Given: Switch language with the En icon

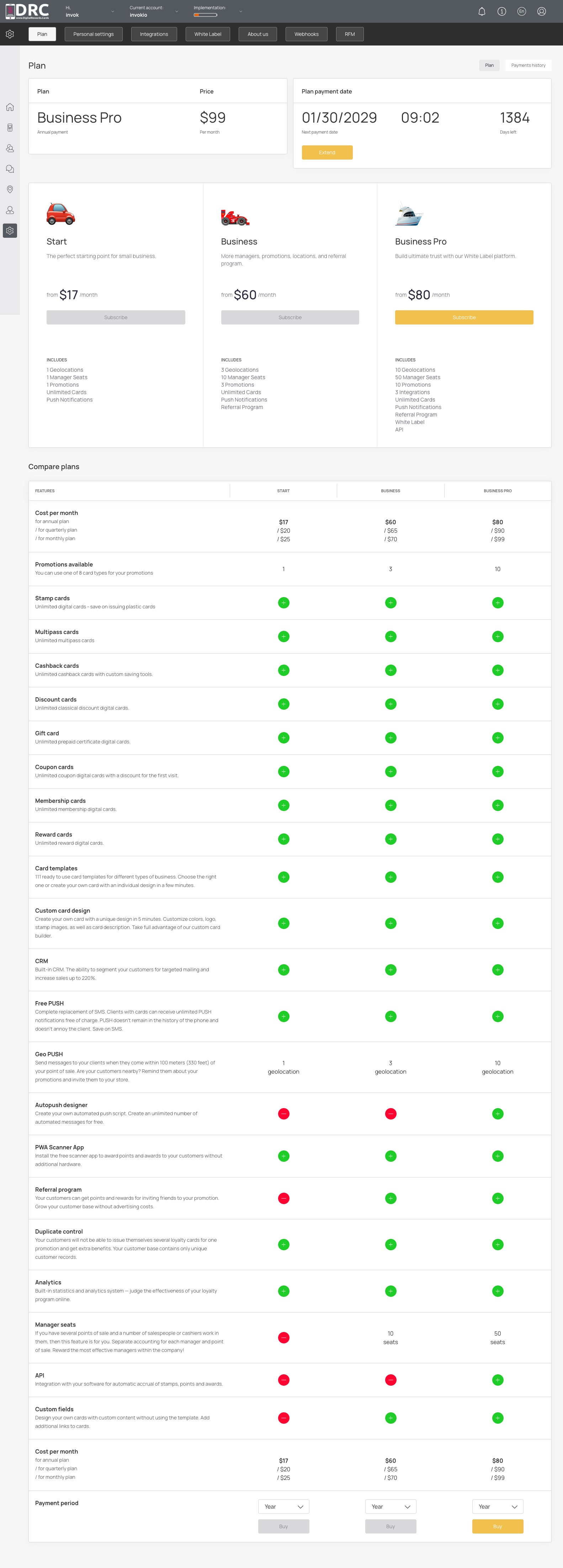Looking at the screenshot, I should 521,12.
